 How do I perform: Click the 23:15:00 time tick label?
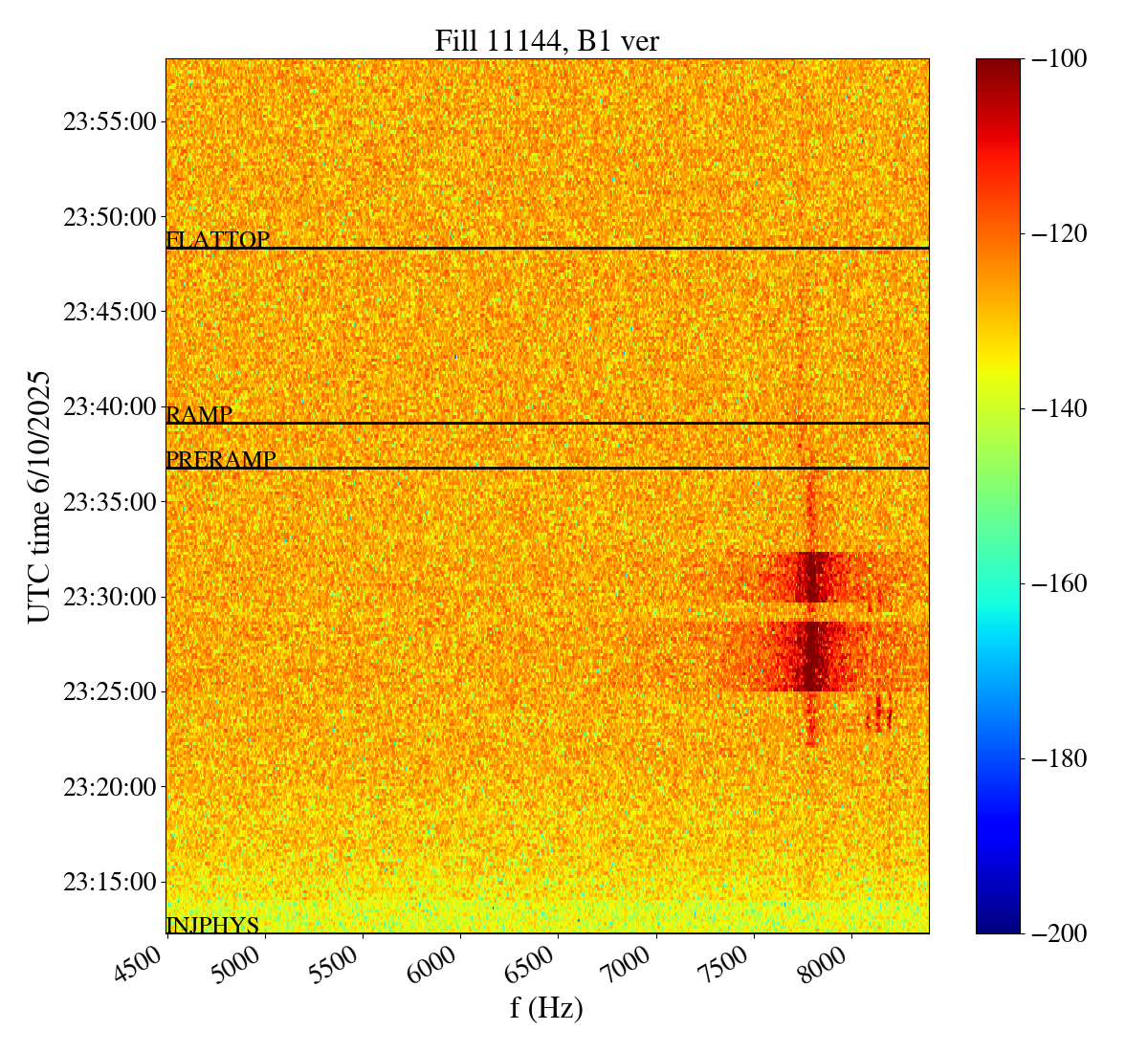pyautogui.click(x=110, y=881)
